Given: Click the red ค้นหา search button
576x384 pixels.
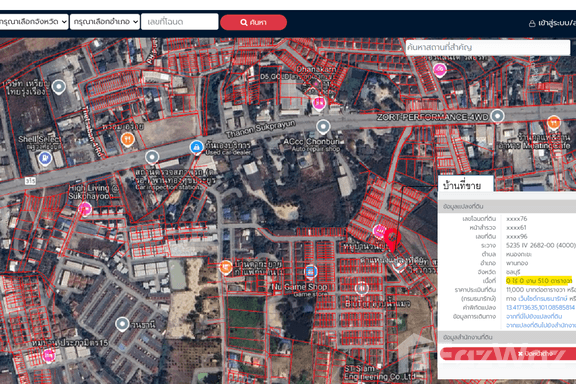Looking at the screenshot, I should (253, 22).
